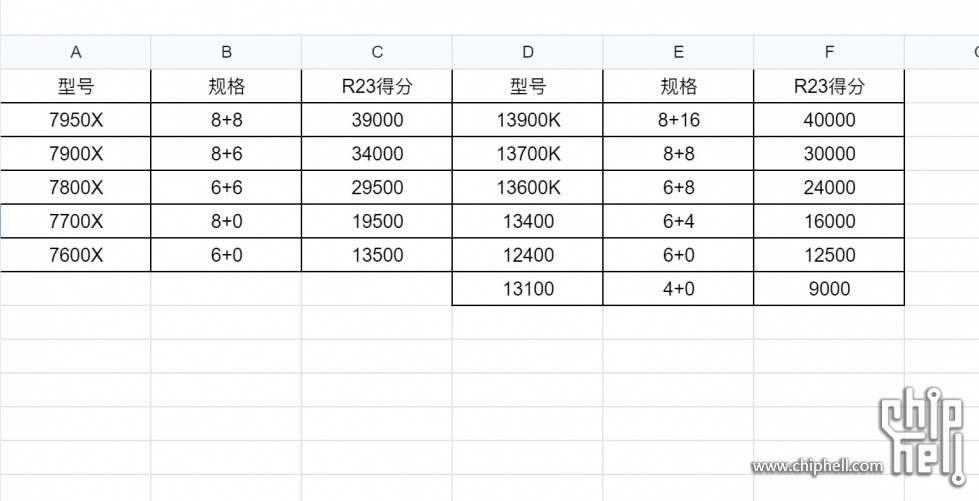Select column F header

coord(829,52)
